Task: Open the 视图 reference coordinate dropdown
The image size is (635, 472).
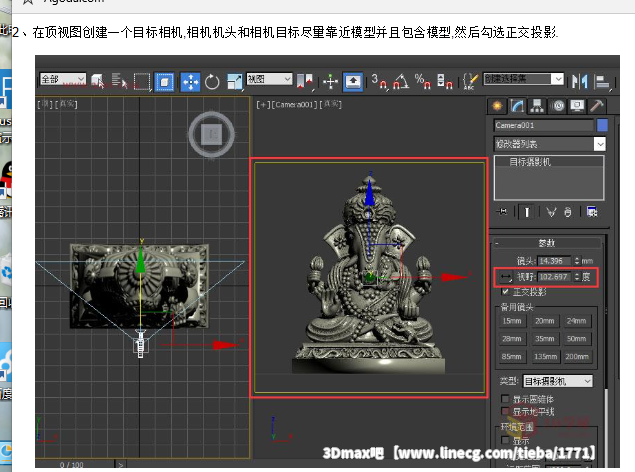Action: (x=269, y=79)
